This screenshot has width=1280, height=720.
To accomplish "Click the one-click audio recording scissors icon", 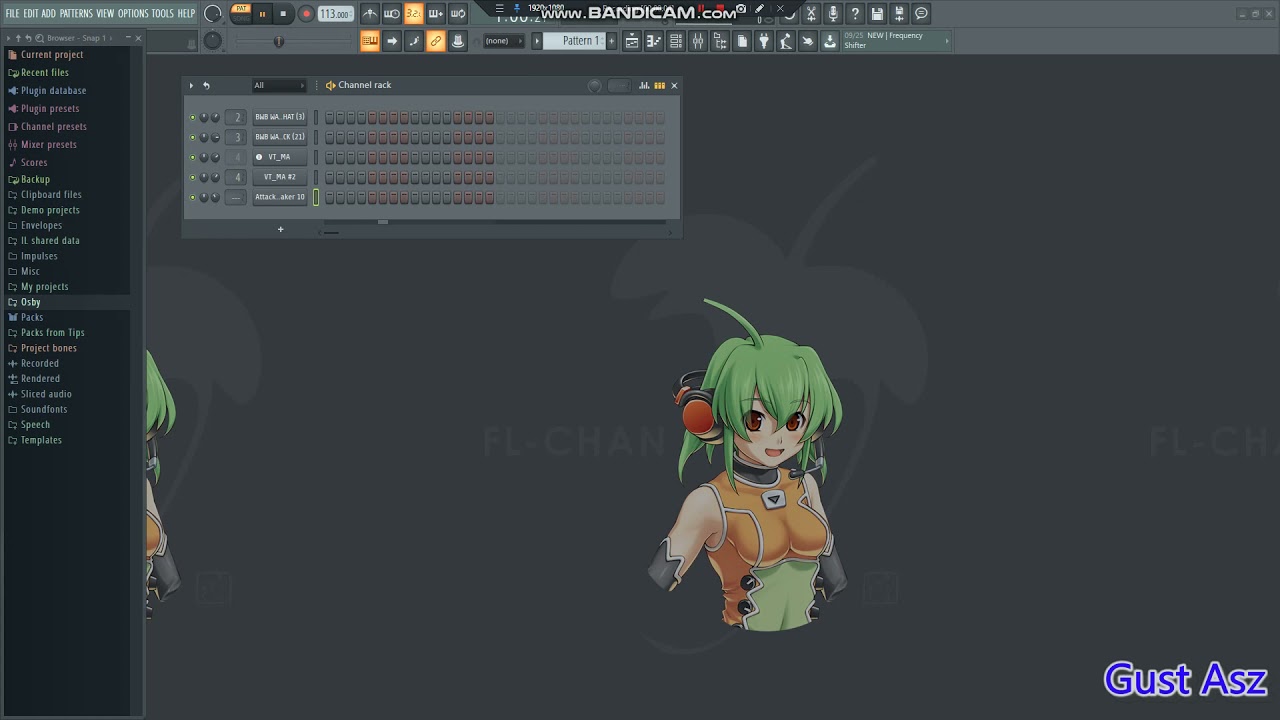I will coord(811,14).
